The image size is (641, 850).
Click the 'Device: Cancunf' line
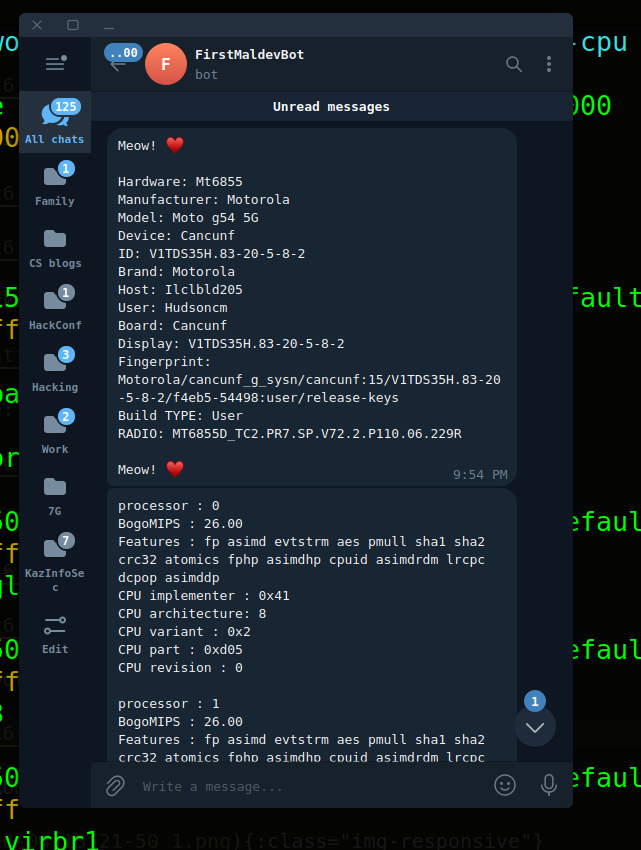pos(176,236)
